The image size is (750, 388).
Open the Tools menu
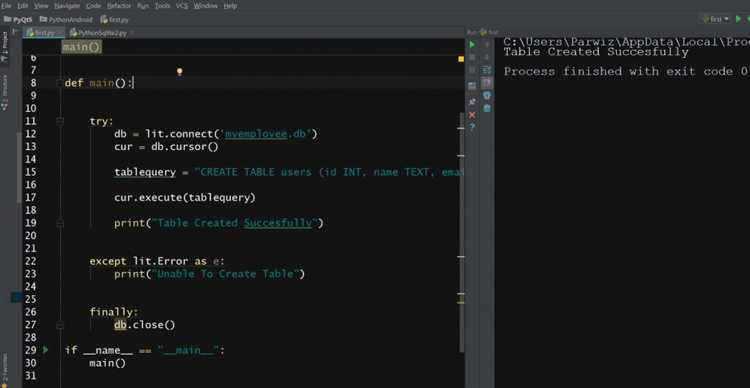coord(162,6)
